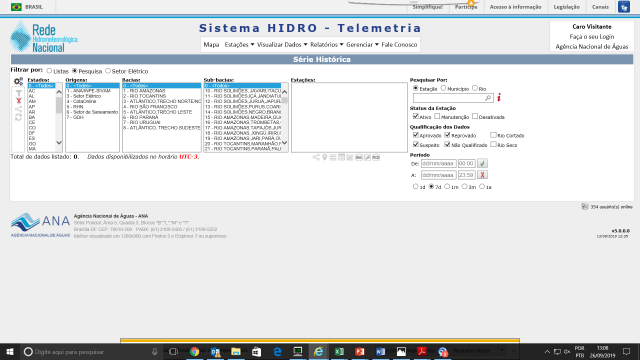640x360 pixels.
Task: Click the magnifier icon in search field
Action: coord(488,98)
